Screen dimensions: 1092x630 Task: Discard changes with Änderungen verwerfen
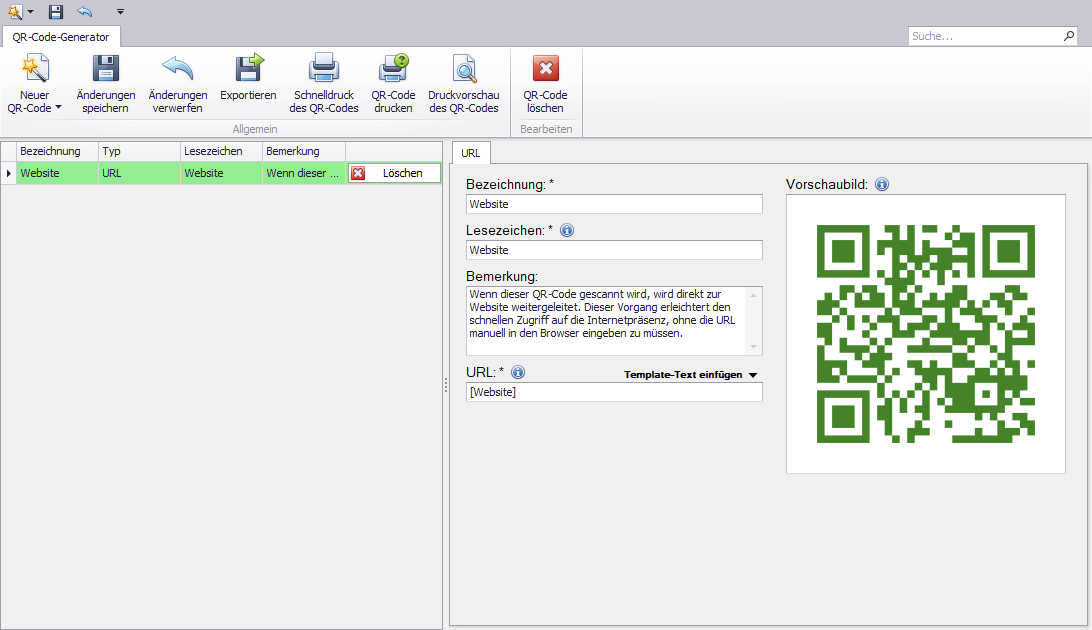178,83
